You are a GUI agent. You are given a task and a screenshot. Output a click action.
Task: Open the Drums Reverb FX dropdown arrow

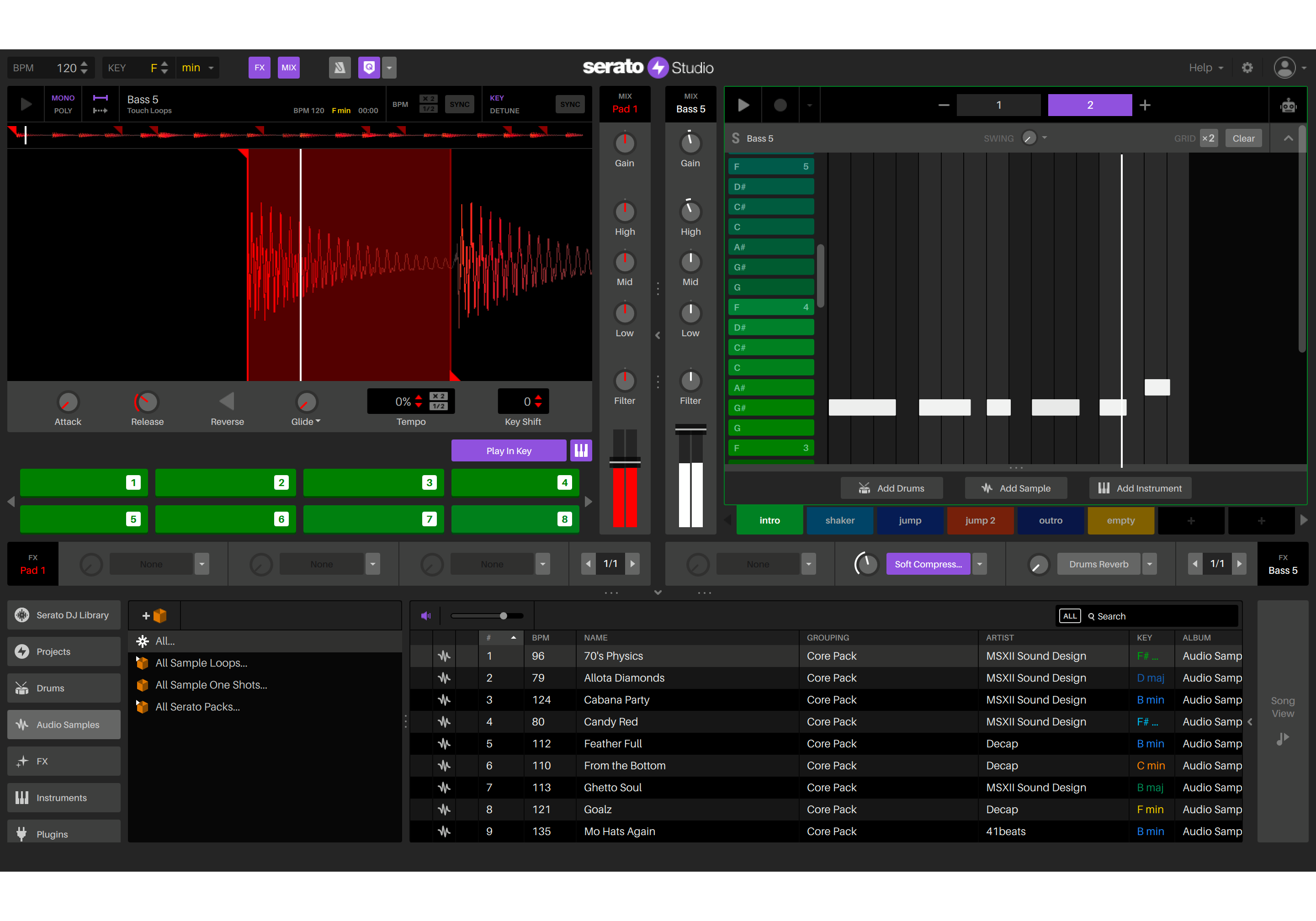coord(1149,564)
